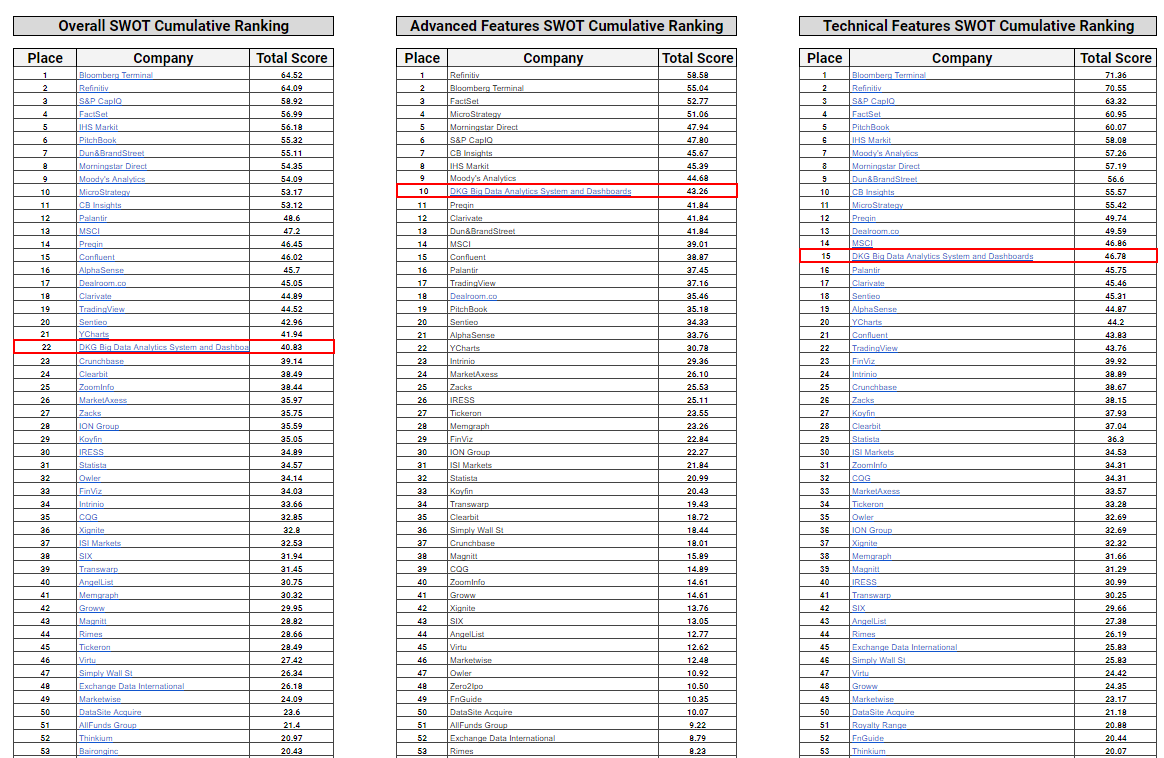Image resolution: width=1164 pixels, height=758 pixels.
Task: Select Overall SWOT Cumulative Ranking title
Action: click(173, 26)
